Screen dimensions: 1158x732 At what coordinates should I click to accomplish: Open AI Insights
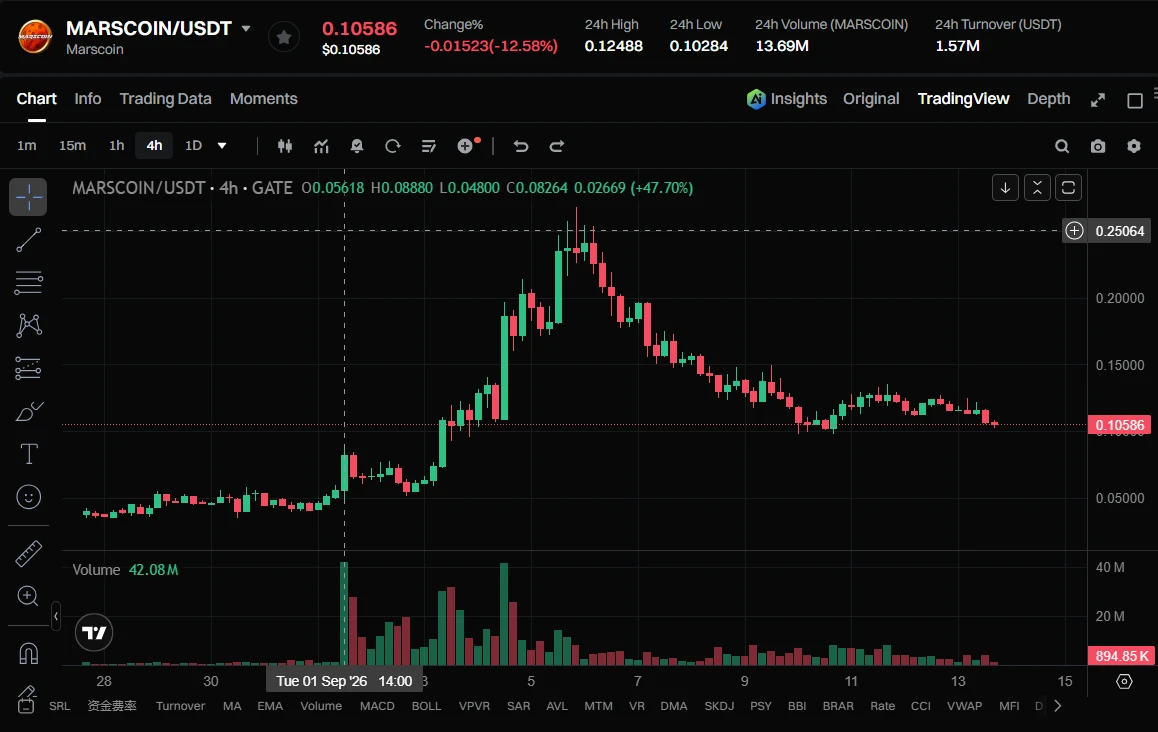pos(787,99)
